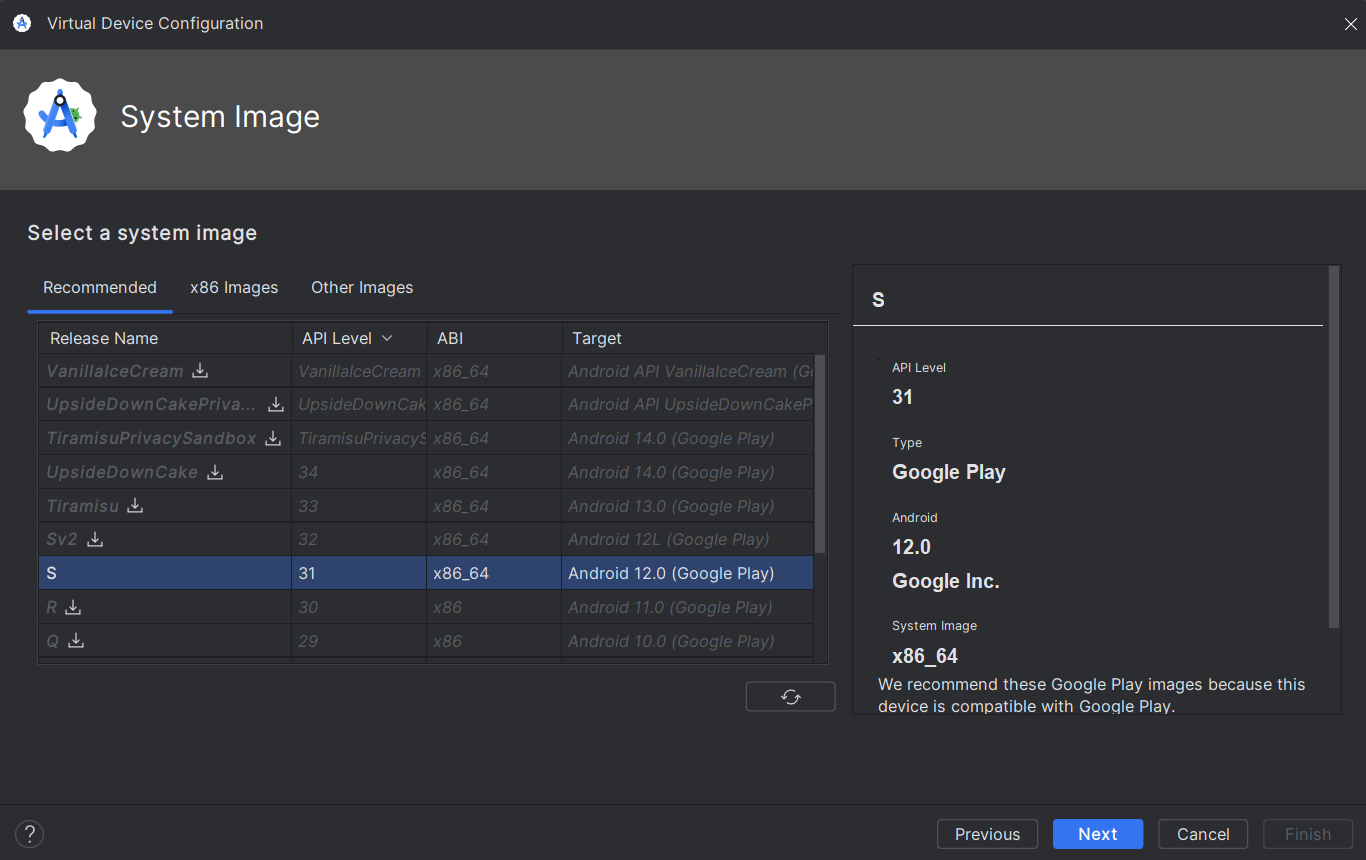Download the UpsideDownCakePrivacySandbox system image
Screen dimensions: 1366x860
pyautogui.click(x=276, y=405)
